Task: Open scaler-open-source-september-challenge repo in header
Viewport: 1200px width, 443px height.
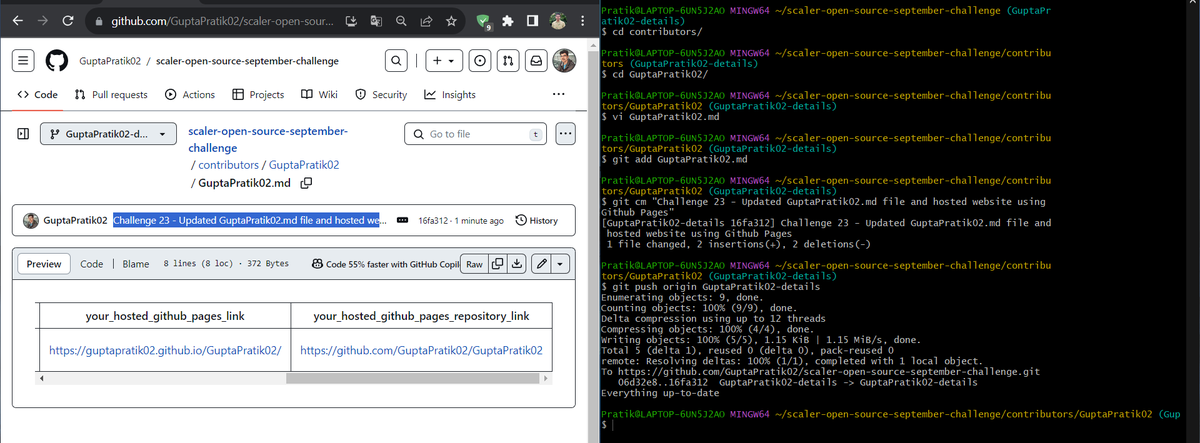Action: coord(247,61)
